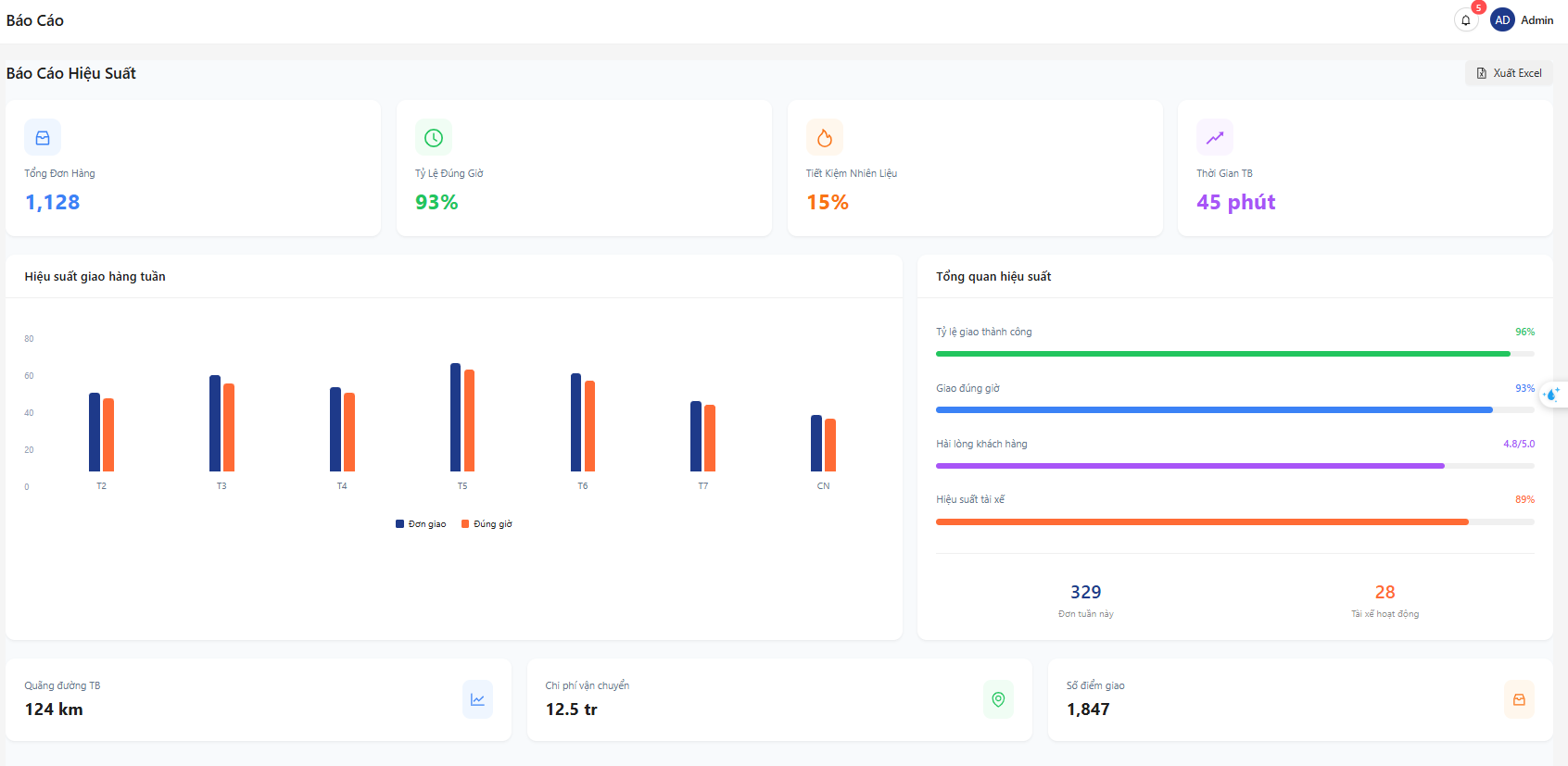Click the floating water drop sparkle icon
The image size is (1568, 766).
[1552, 394]
